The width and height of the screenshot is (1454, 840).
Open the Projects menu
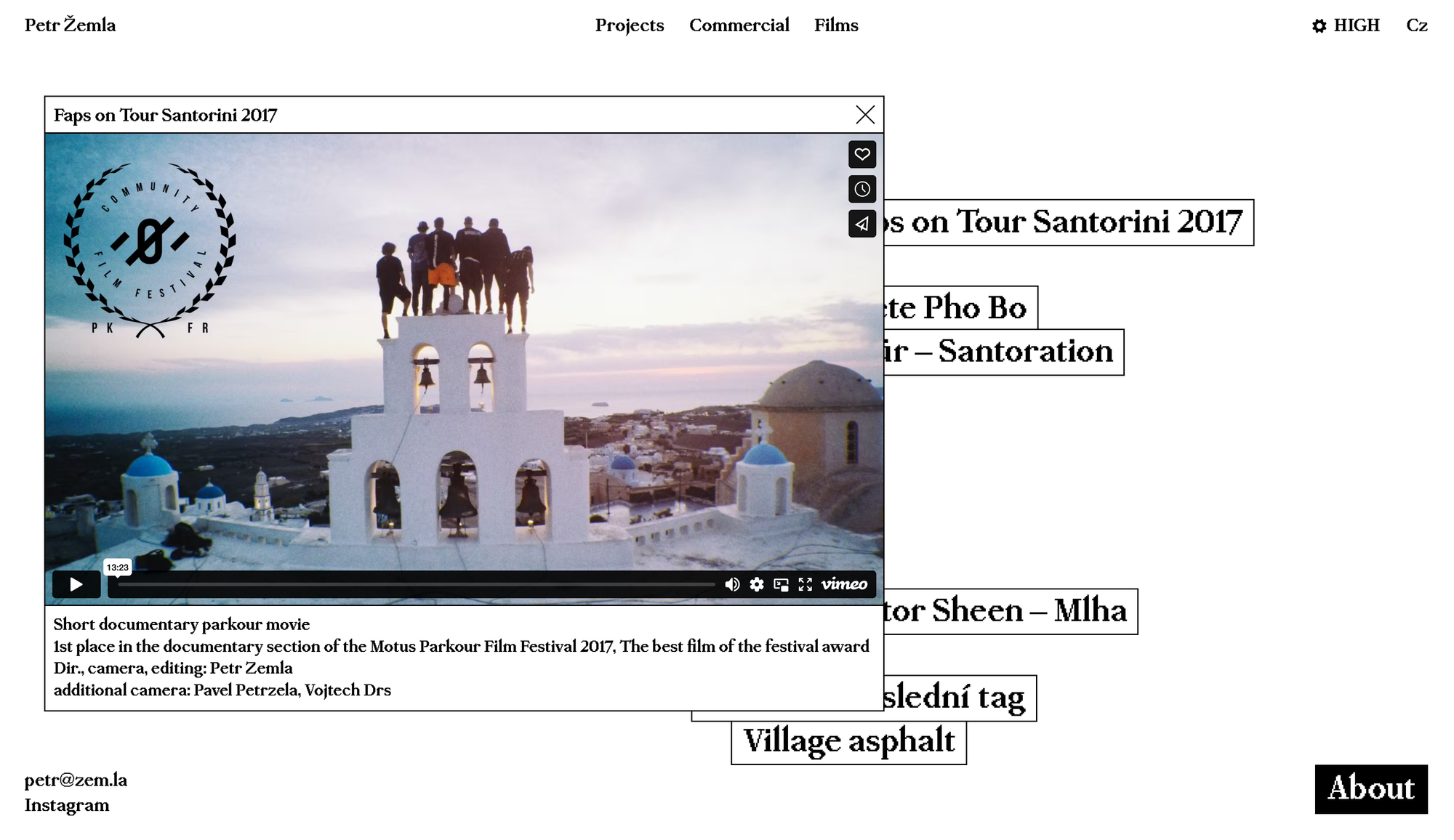629,25
